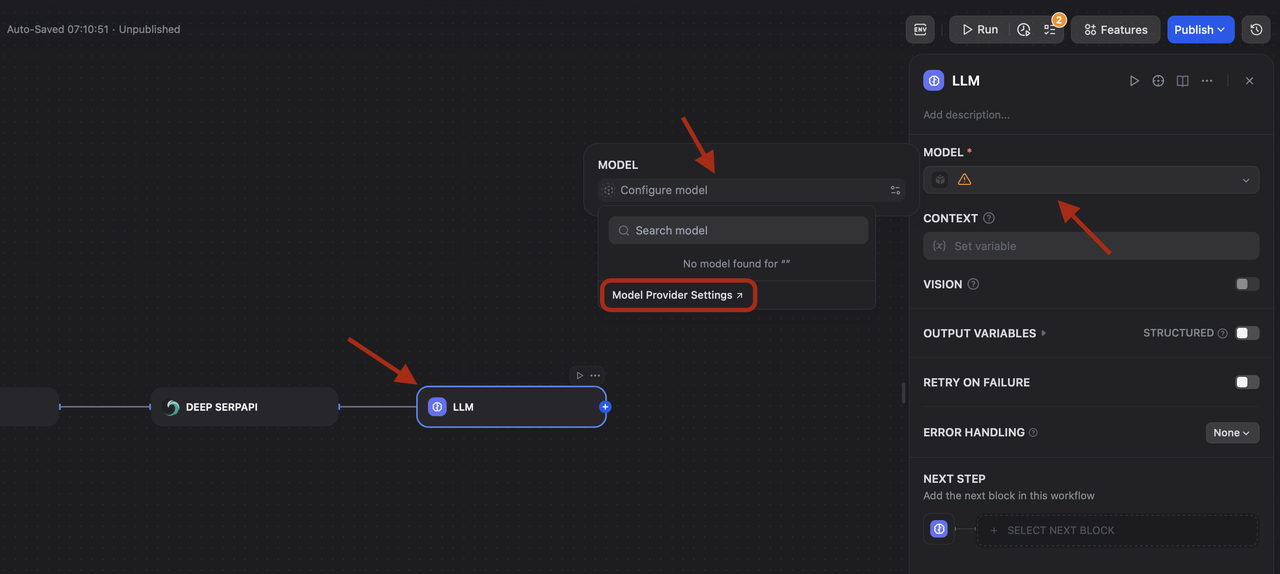The height and width of the screenshot is (574, 1280).
Task: Click plus handle on LLM node
Action: pos(605,407)
